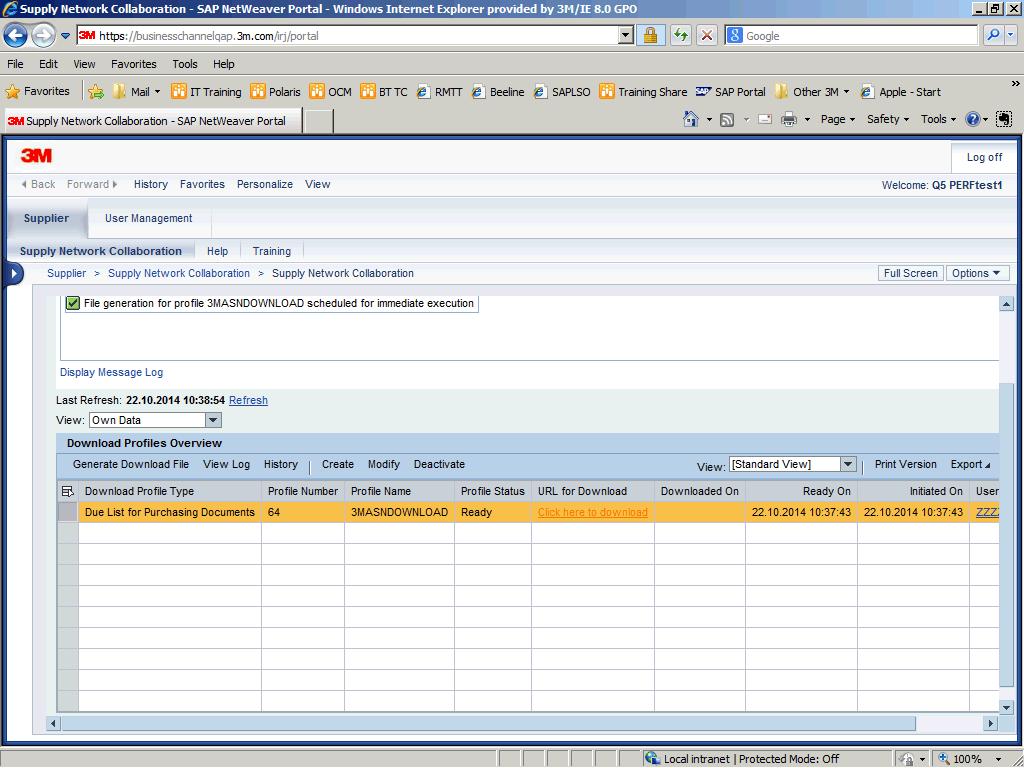This screenshot has height=768, width=1024.
Task: Click the Read Mail envelope icon
Action: pos(765,120)
